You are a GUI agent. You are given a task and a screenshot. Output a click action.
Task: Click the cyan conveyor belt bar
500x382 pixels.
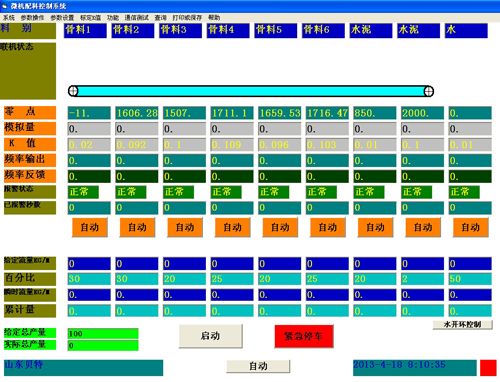point(251,91)
